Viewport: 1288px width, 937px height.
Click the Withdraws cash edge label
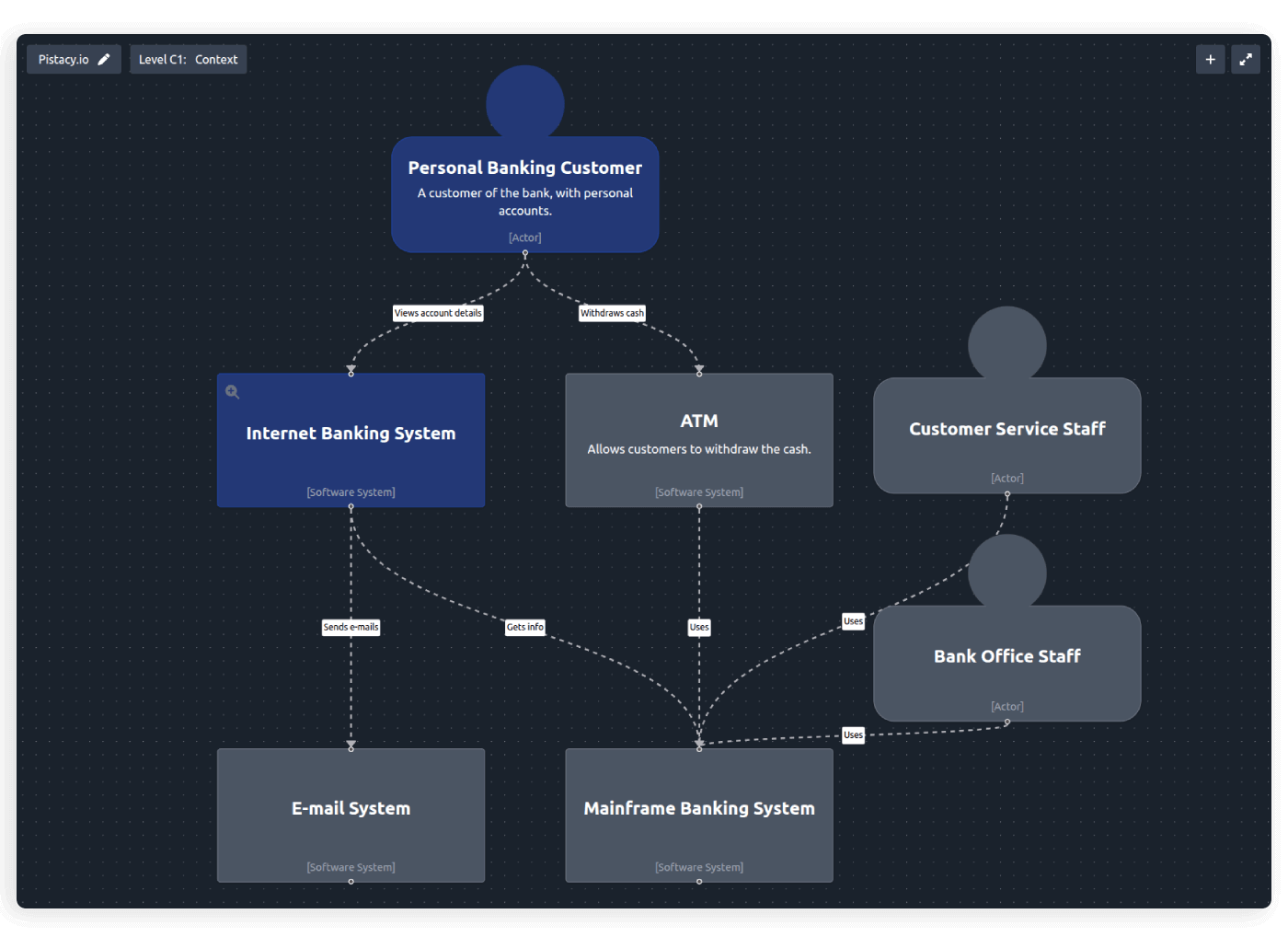612,312
